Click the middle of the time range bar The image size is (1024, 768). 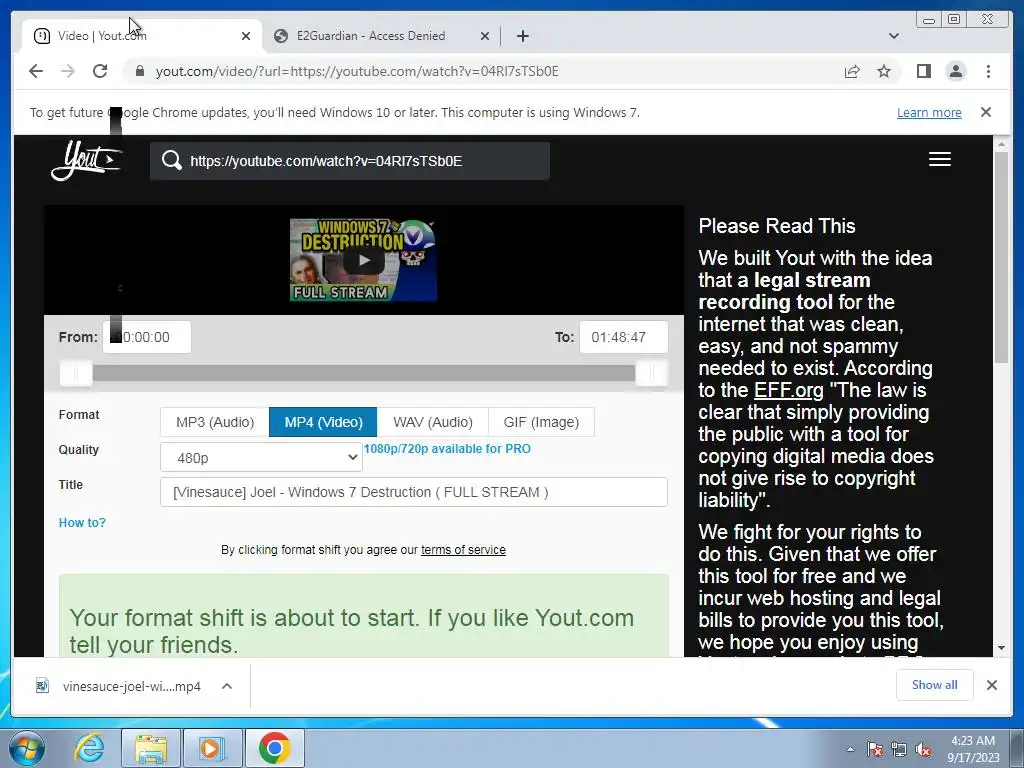pyautogui.click(x=364, y=374)
